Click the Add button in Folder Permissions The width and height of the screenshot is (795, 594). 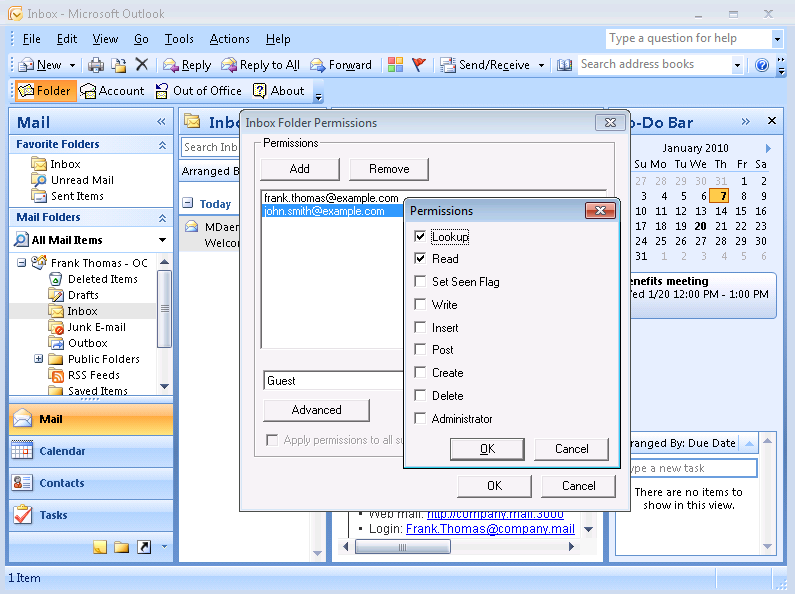point(300,169)
